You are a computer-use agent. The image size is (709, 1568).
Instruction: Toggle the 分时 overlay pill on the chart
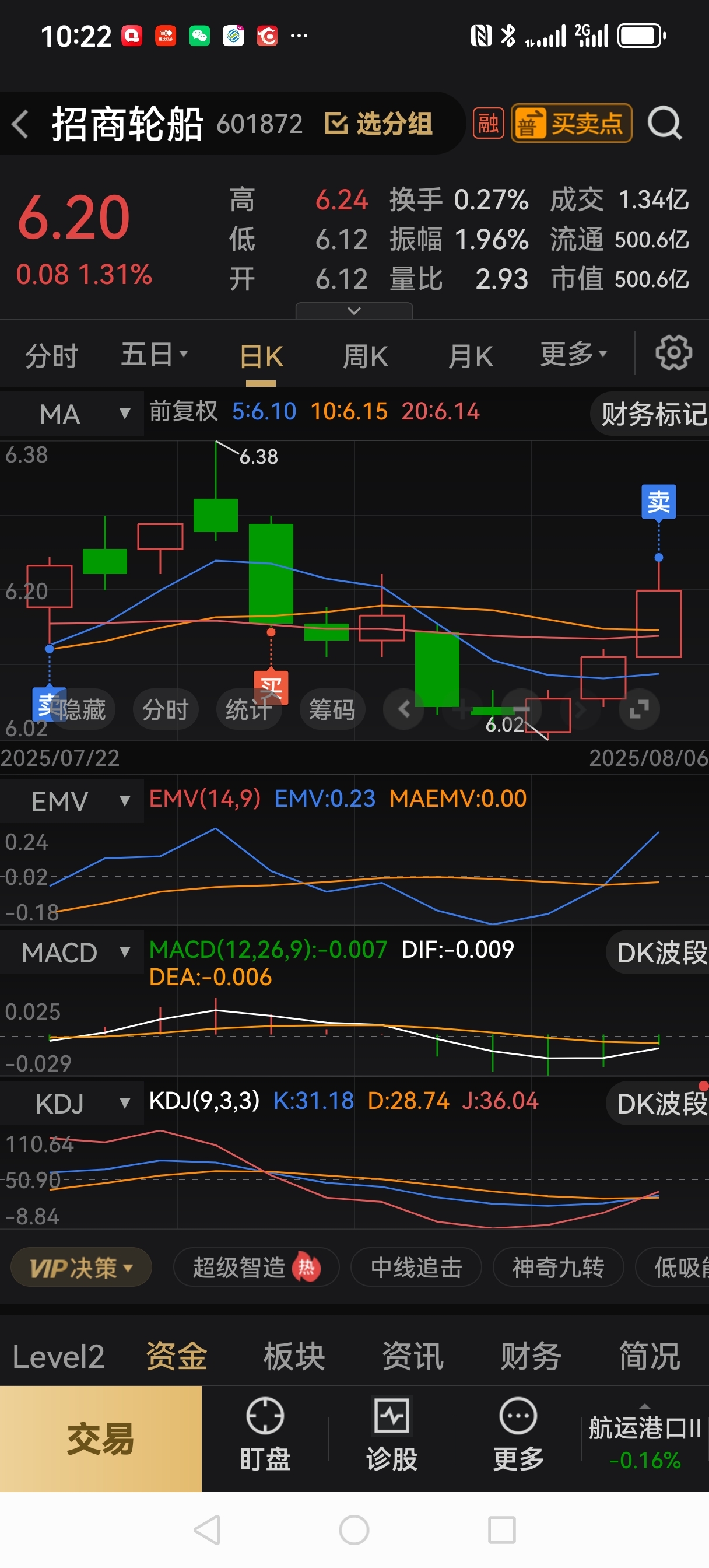[x=166, y=709]
